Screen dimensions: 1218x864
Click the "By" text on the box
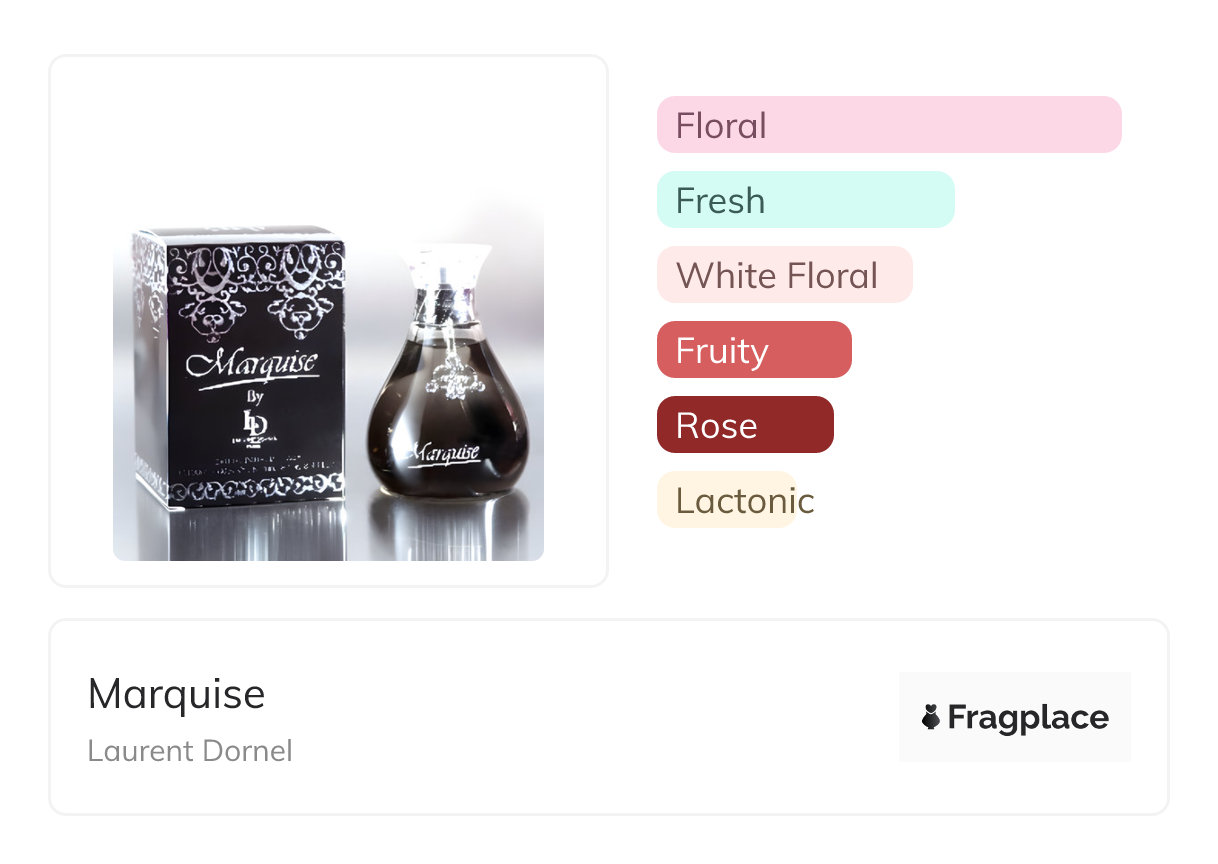[x=254, y=396]
